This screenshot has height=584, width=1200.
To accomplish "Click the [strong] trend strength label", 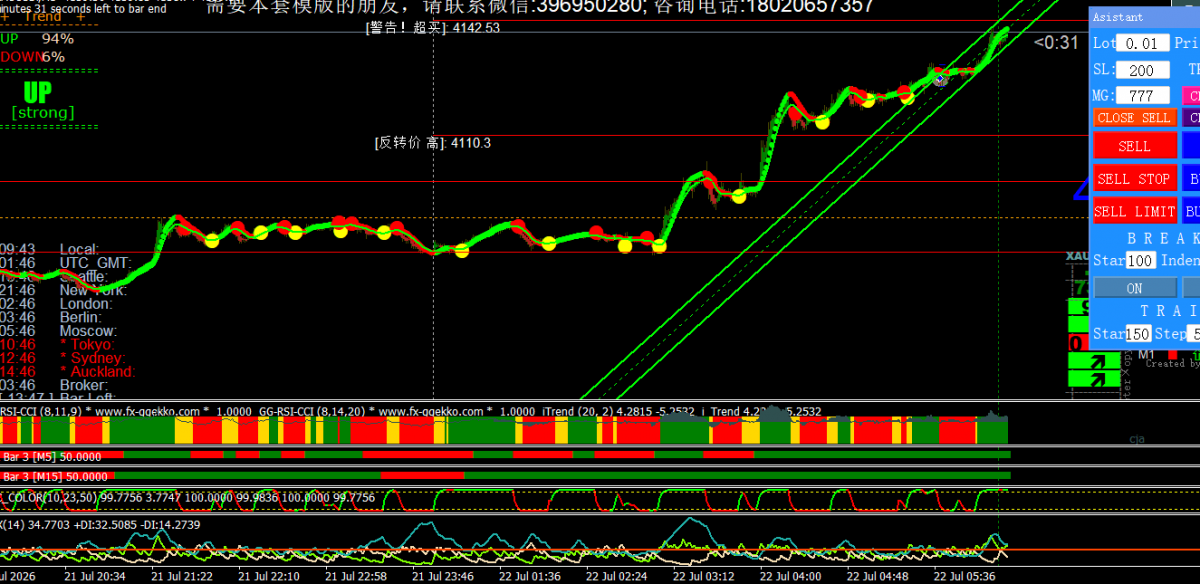I will (x=43, y=113).
